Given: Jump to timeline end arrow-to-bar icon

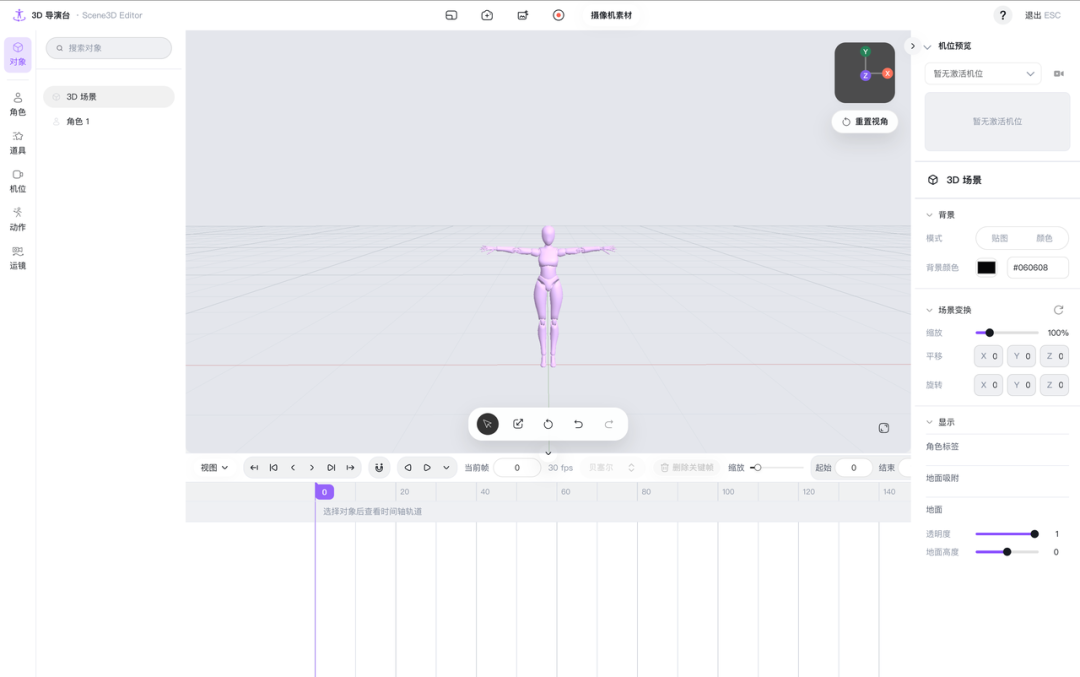Looking at the screenshot, I should (x=351, y=468).
